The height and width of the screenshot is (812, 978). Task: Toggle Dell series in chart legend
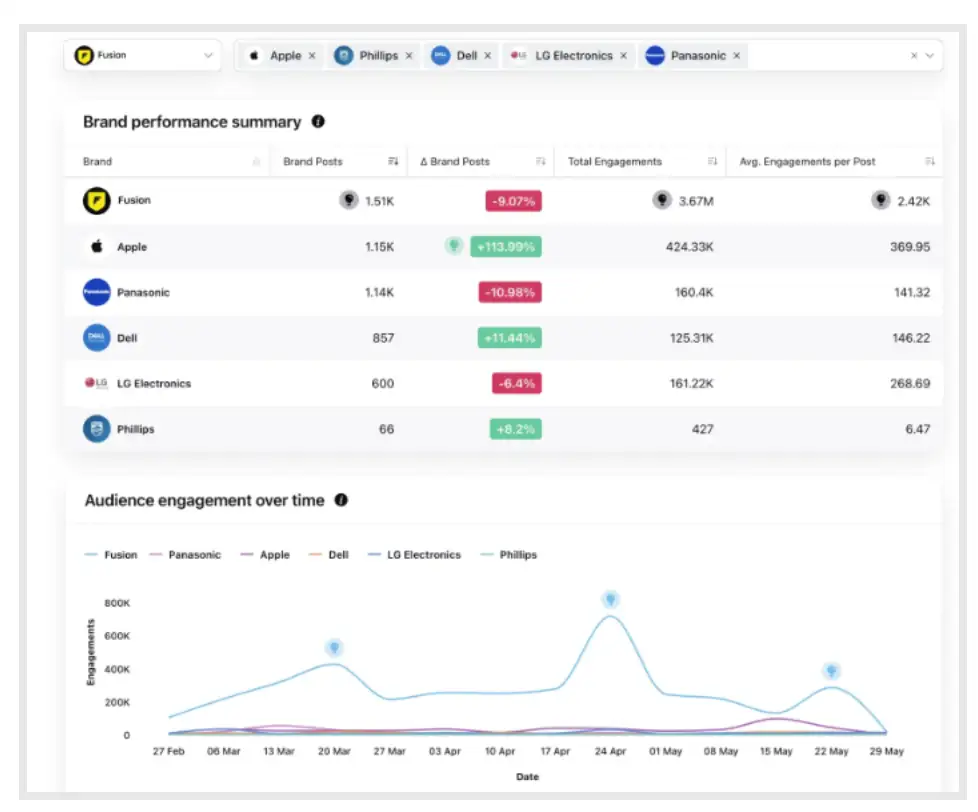pyautogui.click(x=329, y=554)
